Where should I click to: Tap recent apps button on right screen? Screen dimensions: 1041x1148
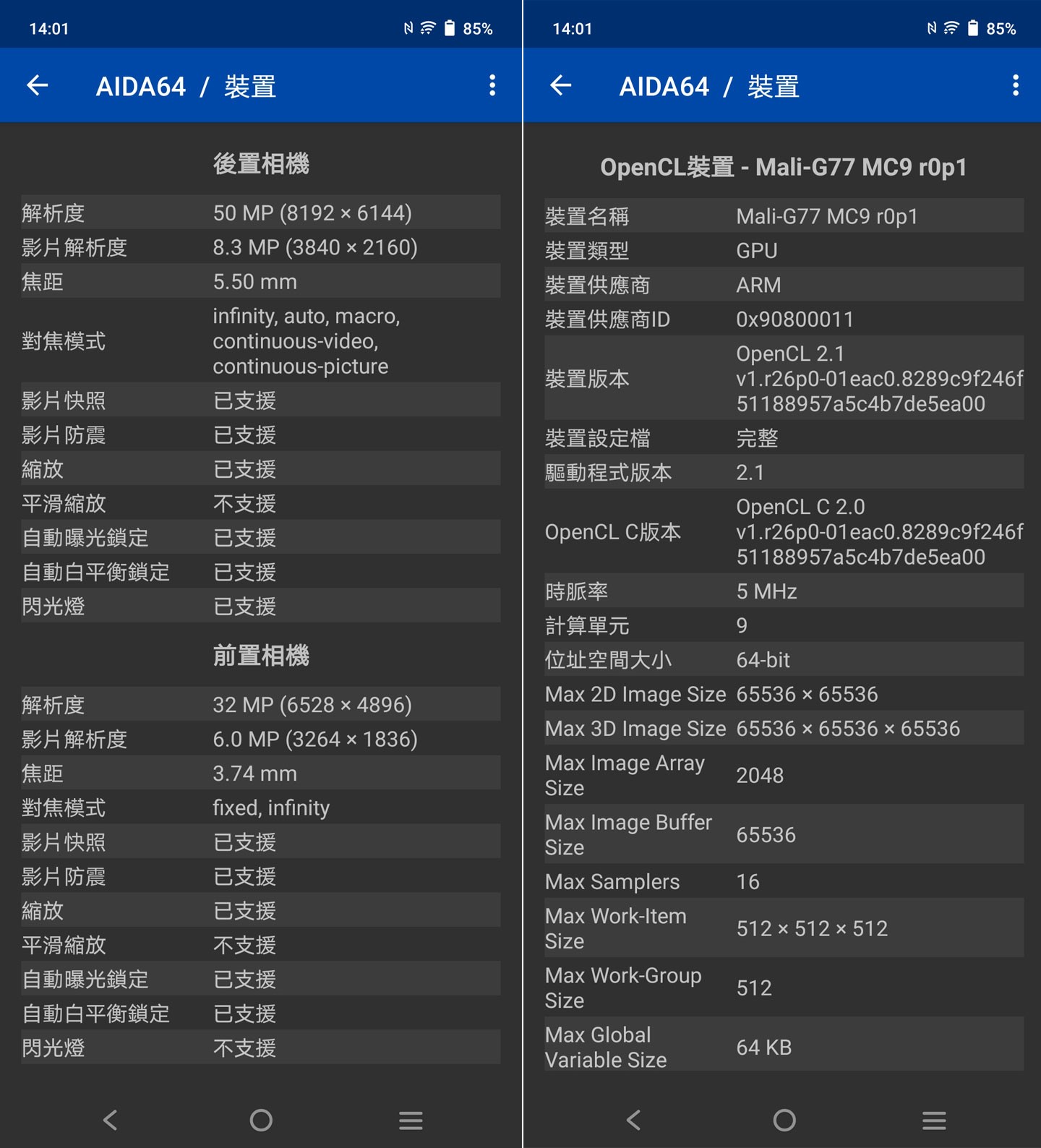(934, 1120)
